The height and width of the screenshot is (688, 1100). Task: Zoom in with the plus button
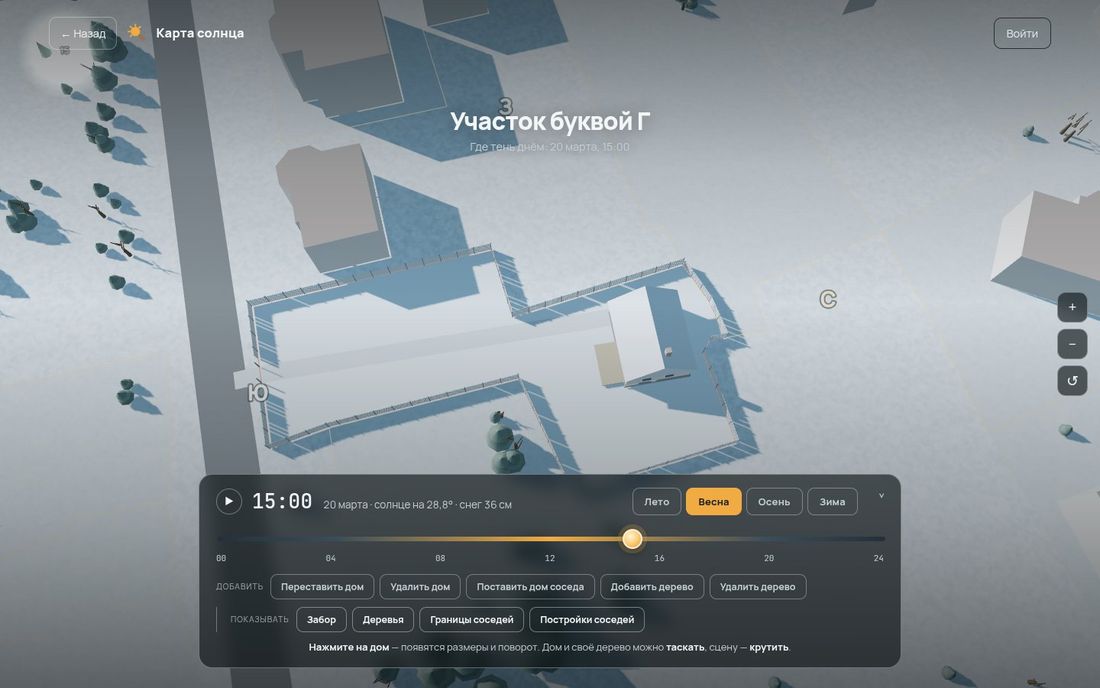click(x=1072, y=307)
